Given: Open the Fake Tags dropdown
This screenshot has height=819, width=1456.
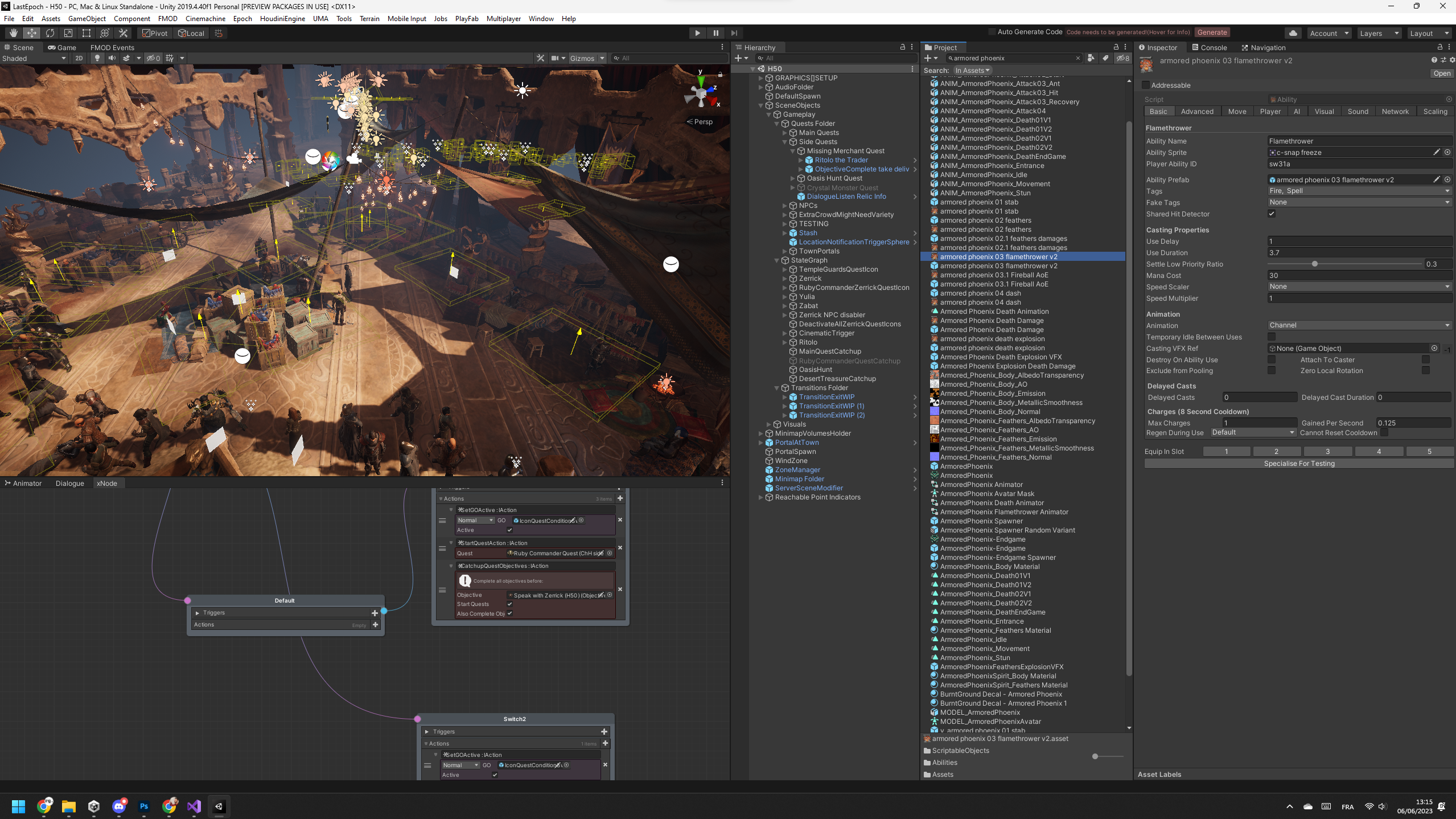Looking at the screenshot, I should pyautogui.click(x=1360, y=202).
